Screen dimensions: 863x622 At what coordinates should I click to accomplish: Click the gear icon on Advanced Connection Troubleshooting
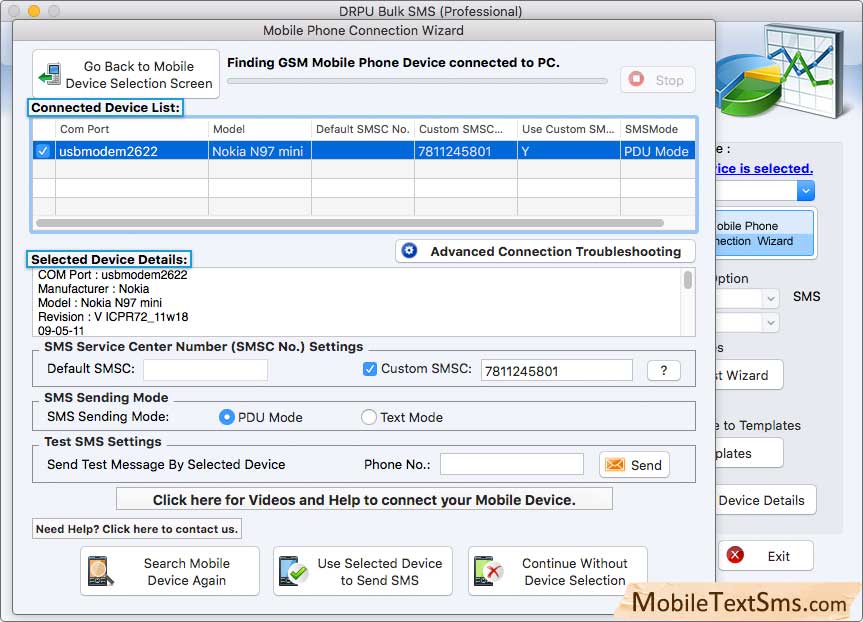click(x=409, y=251)
